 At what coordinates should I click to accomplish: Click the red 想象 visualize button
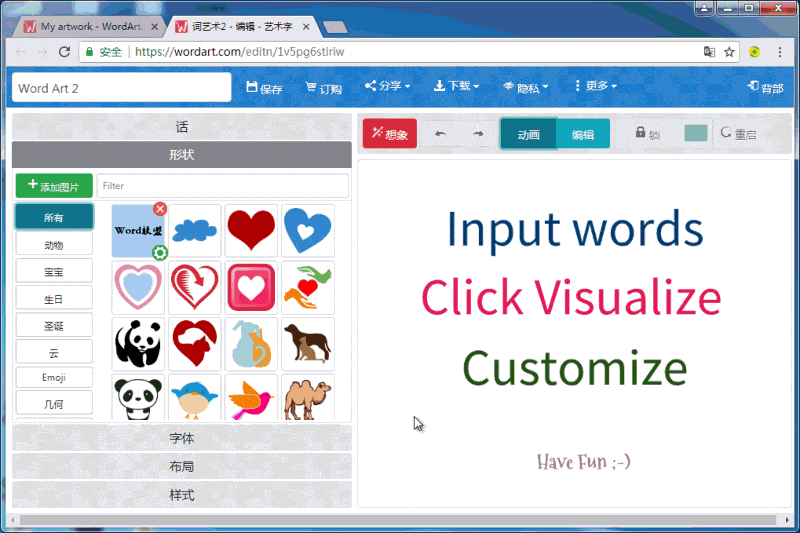(389, 134)
